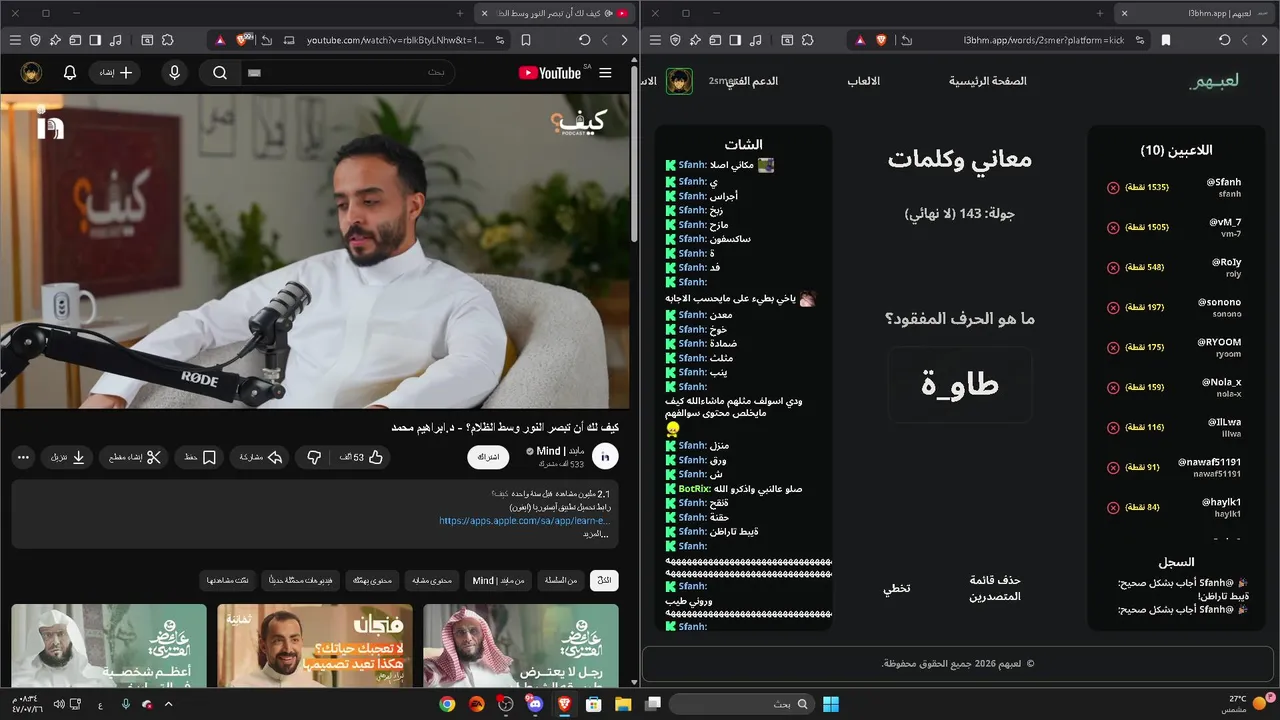1280x720 pixels.
Task: Select the تمّت مشاهدتها filter chip
Action: 228,581
